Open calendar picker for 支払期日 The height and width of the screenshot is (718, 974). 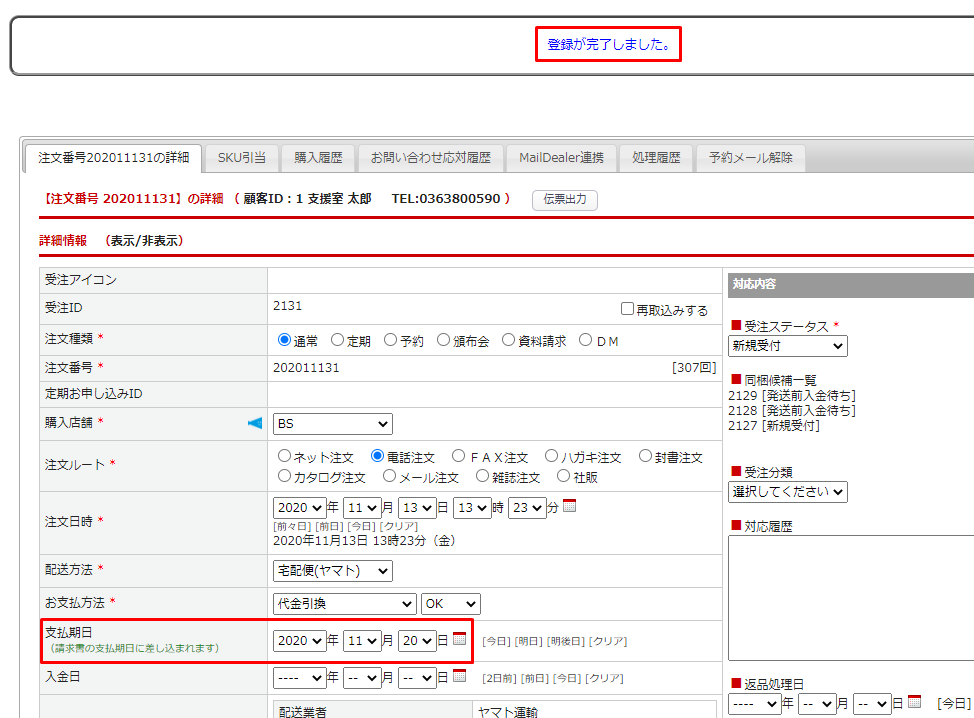[460, 640]
